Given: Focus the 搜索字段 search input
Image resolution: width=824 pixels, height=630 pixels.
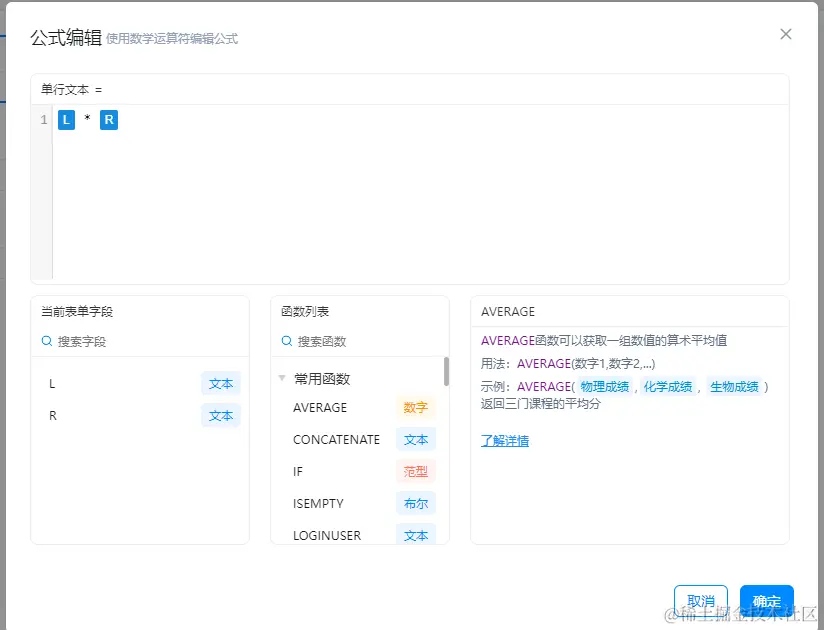Looking at the screenshot, I should (x=140, y=342).
